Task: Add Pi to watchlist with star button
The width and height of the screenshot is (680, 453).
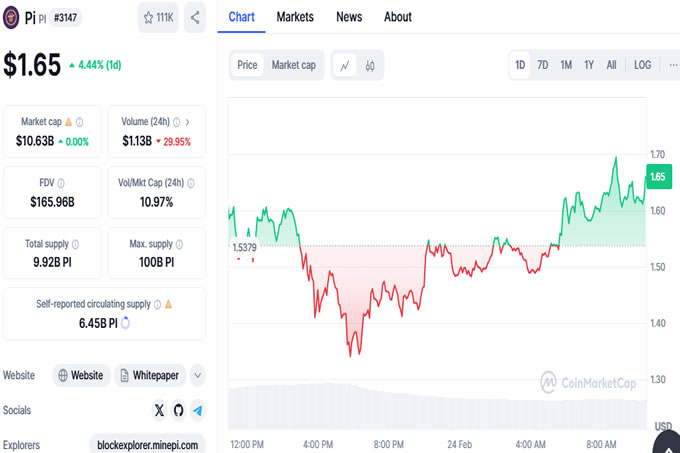Action: tap(158, 17)
